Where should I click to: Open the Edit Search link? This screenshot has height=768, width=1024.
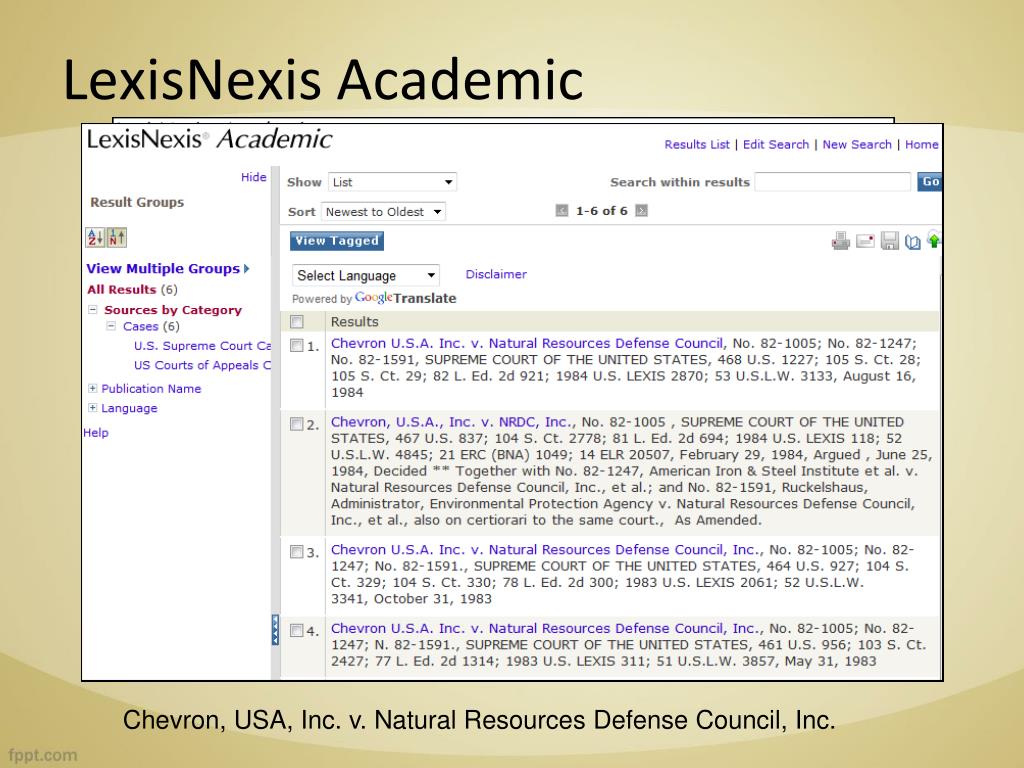coord(776,144)
